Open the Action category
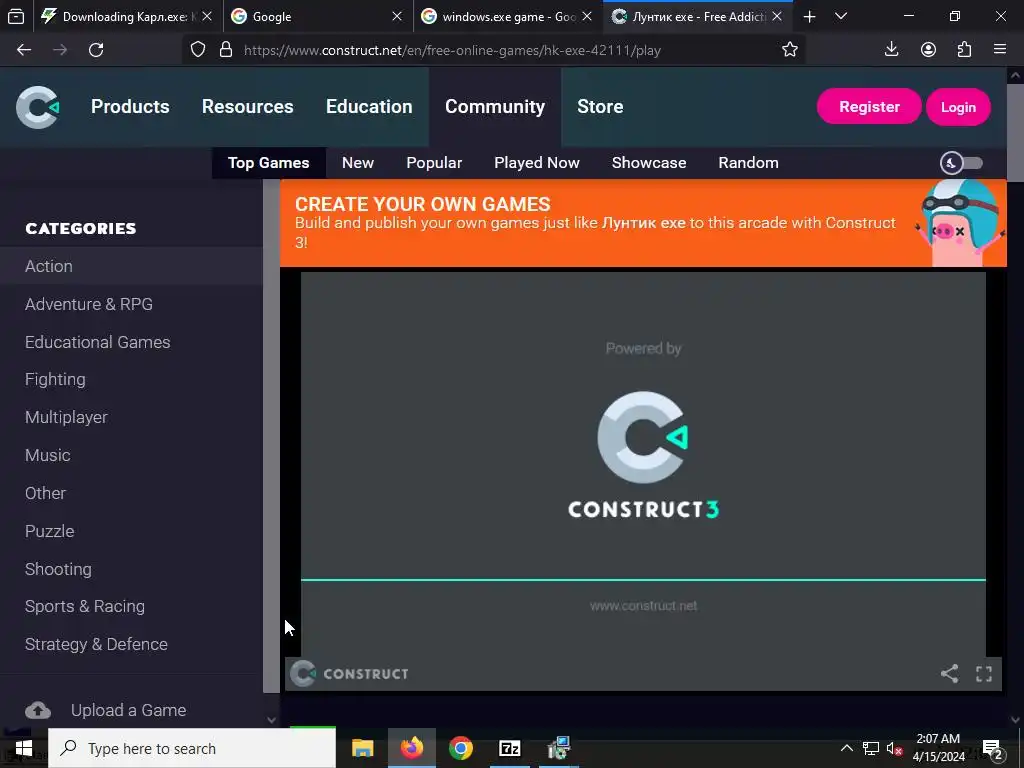The image size is (1024, 768). point(131,266)
